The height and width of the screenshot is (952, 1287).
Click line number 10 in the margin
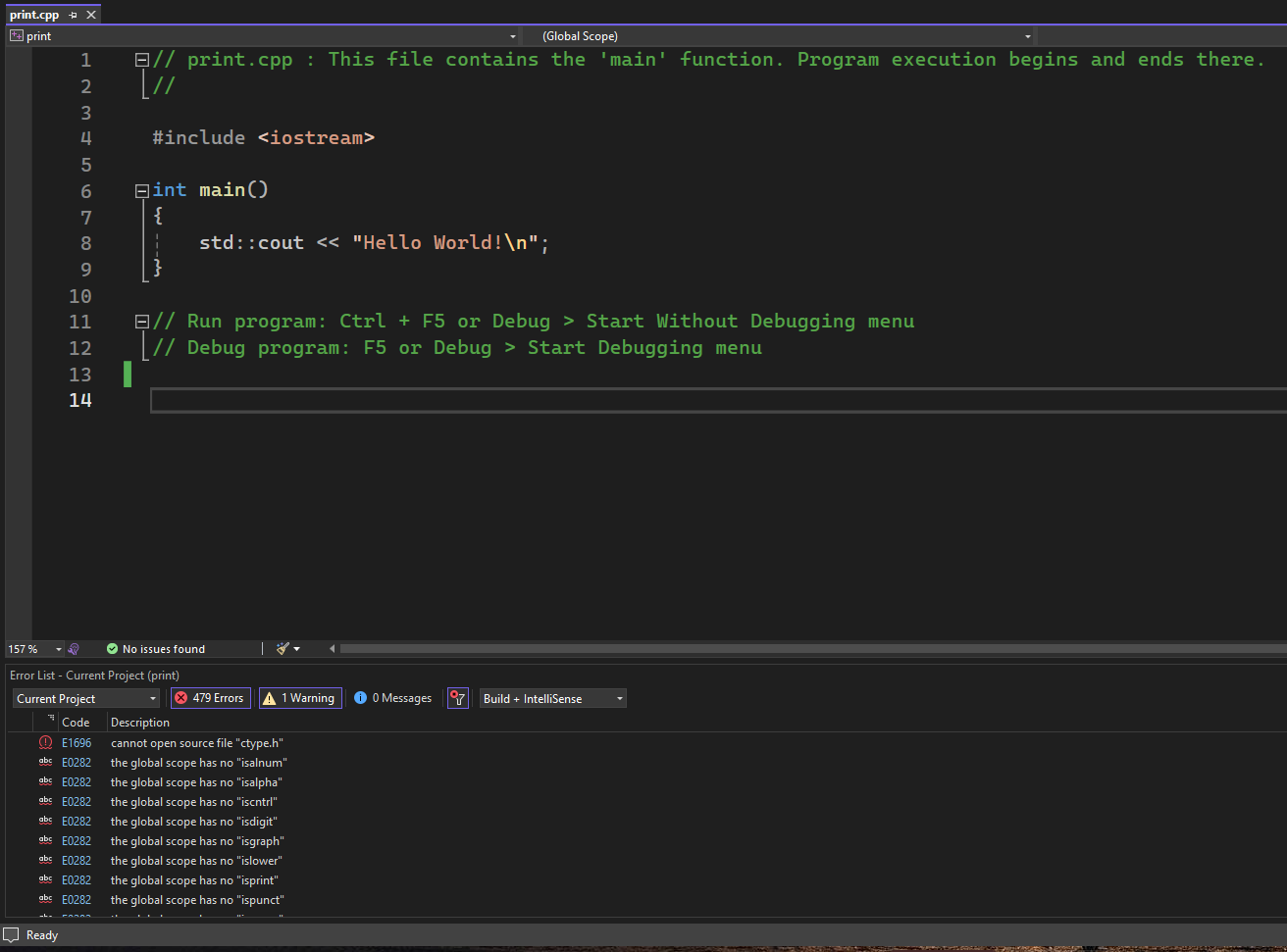point(80,296)
